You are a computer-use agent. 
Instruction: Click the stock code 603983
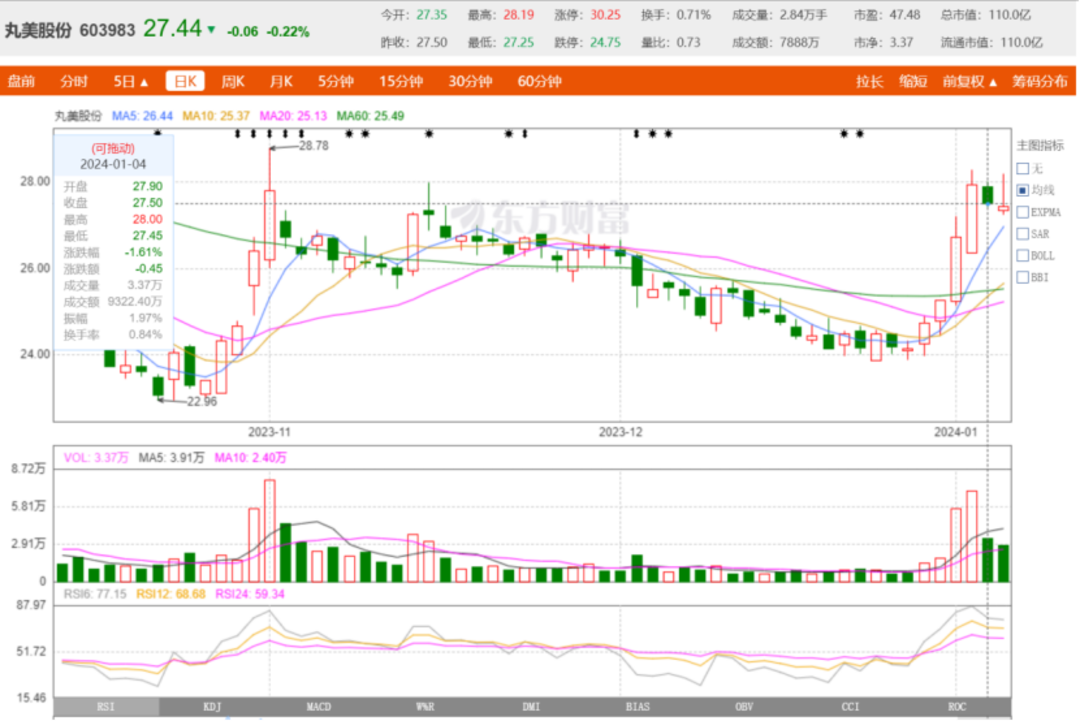[x=107, y=31]
